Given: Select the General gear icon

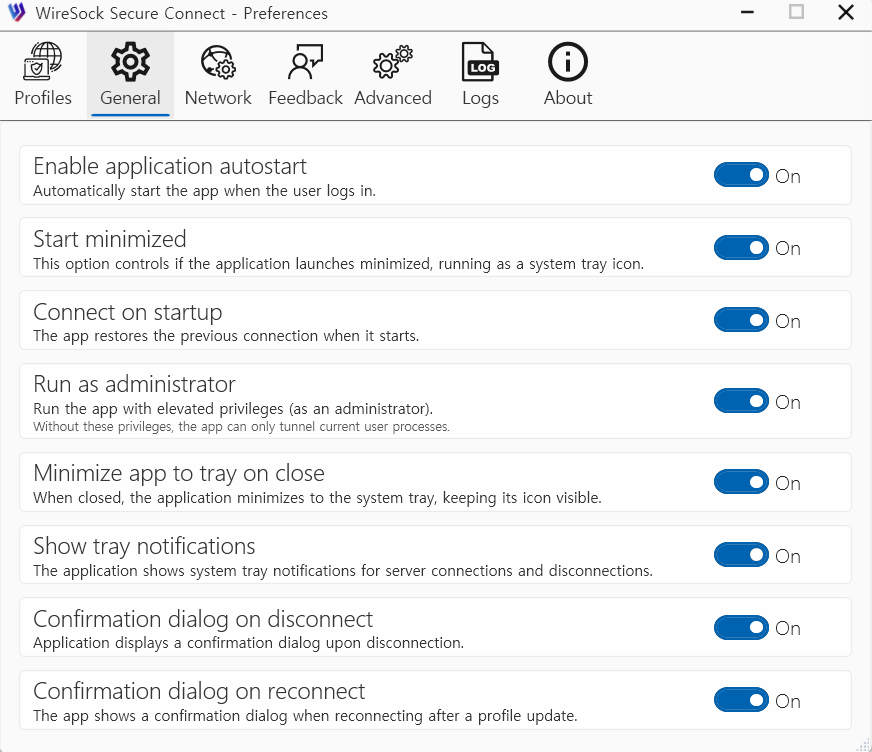Looking at the screenshot, I should click(130, 61).
